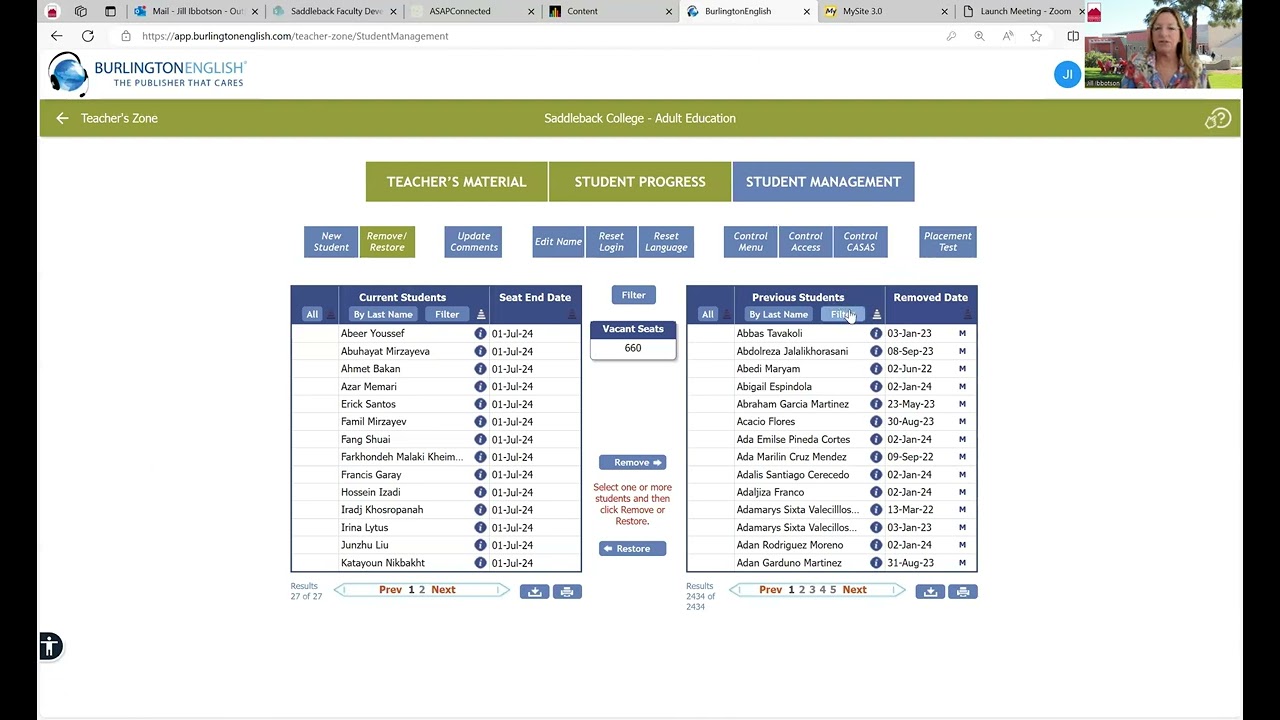The image size is (1280, 720).
Task: Open the Control CASAS option
Action: point(860,242)
